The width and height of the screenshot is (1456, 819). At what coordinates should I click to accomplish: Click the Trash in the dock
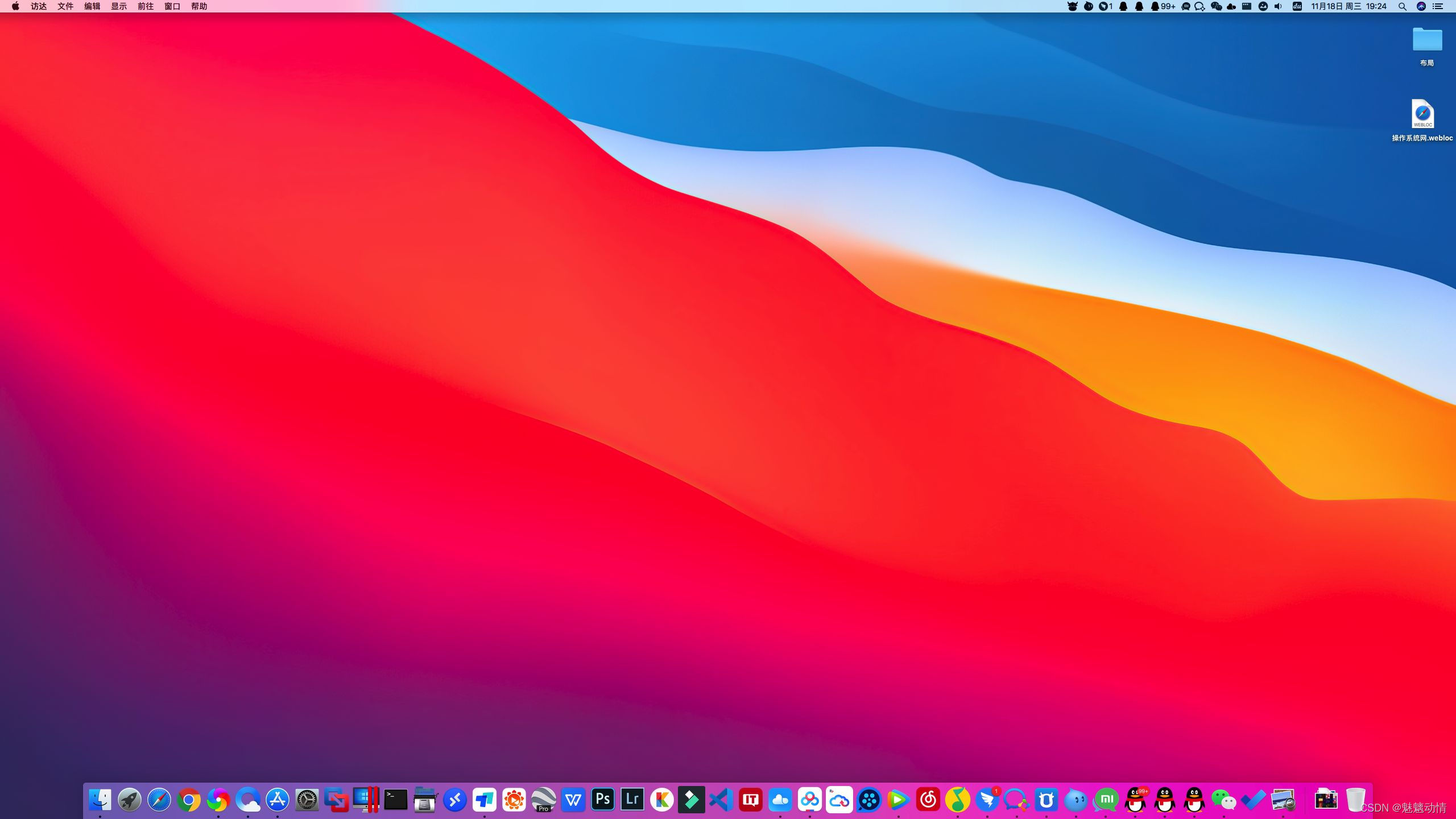point(1355,800)
